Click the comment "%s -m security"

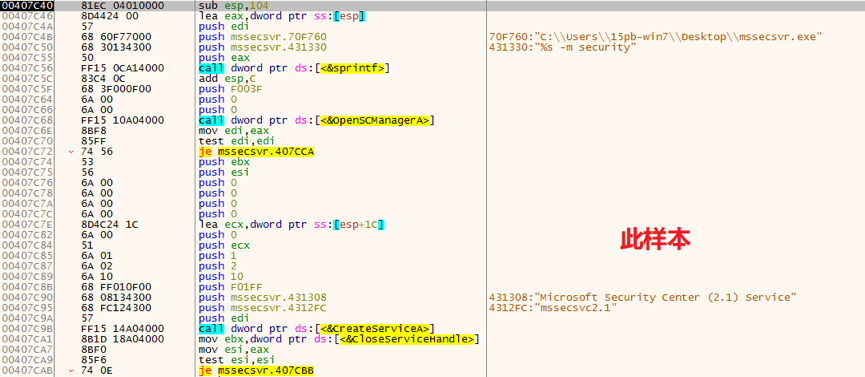click(x=563, y=47)
